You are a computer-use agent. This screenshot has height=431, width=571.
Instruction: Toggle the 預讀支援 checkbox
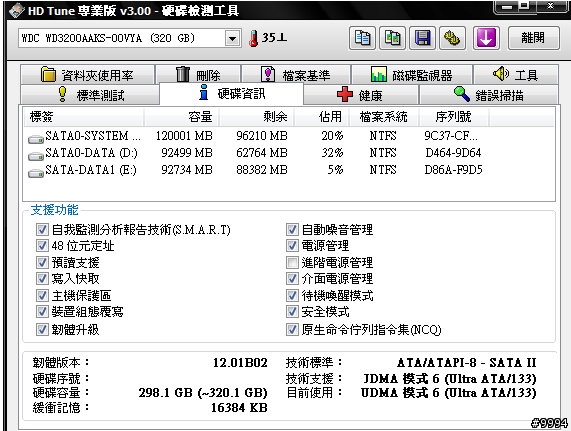[42, 262]
